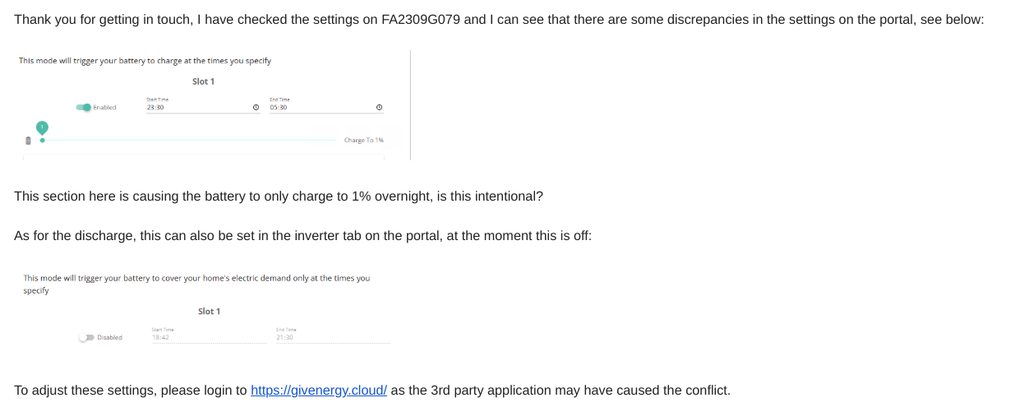Click the 'Slot 1' heading in the discharge section
1024x407 pixels.
coord(209,311)
